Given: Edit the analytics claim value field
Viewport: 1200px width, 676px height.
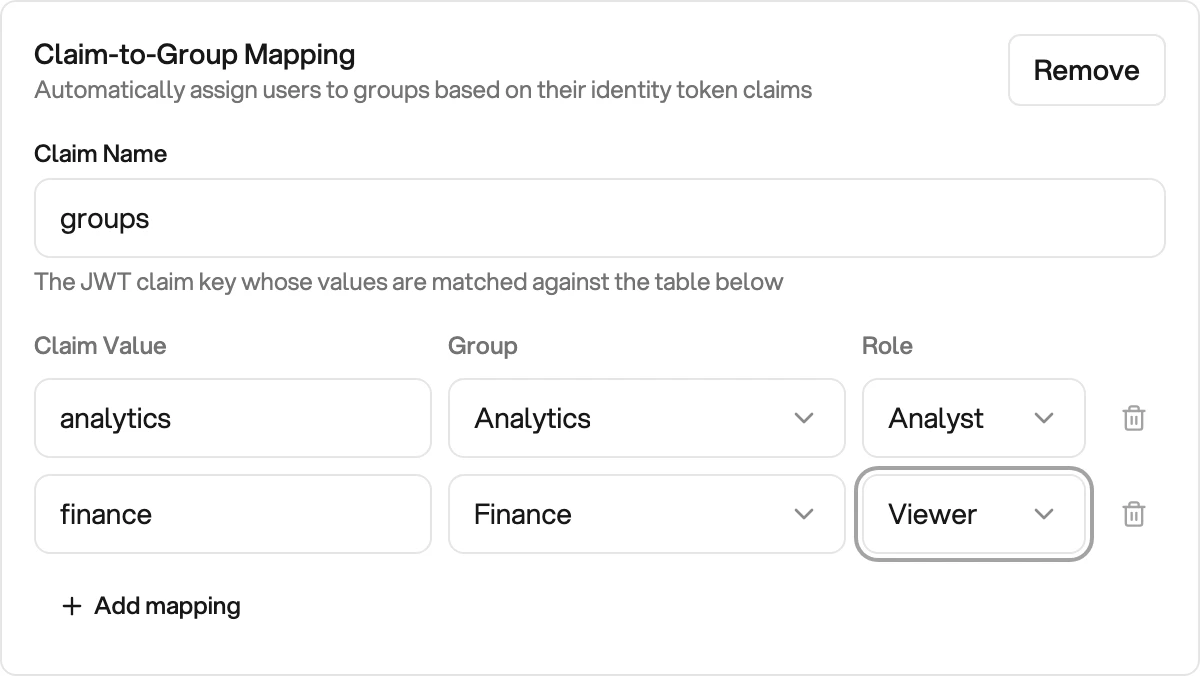Looking at the screenshot, I should pyautogui.click(x=233, y=418).
